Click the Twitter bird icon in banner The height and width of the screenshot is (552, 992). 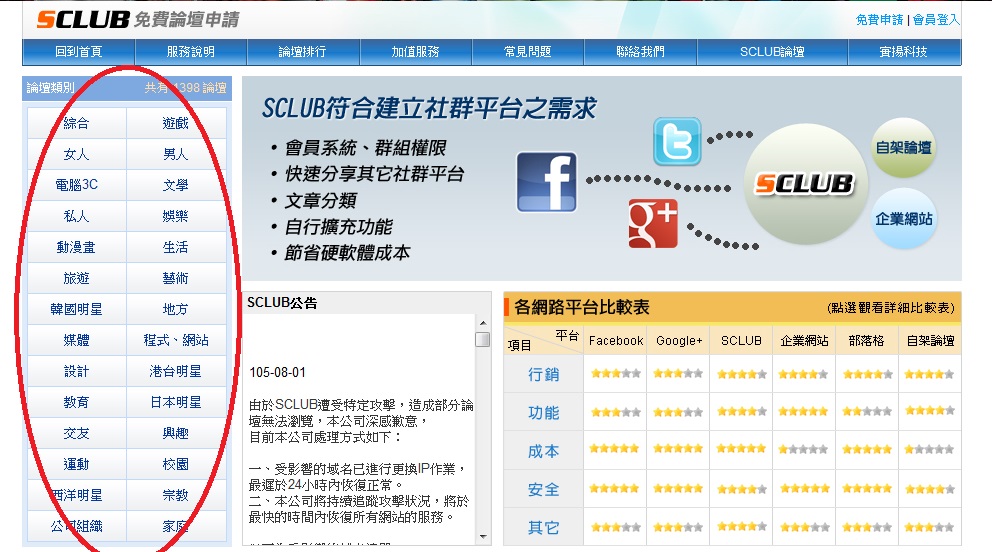677,141
